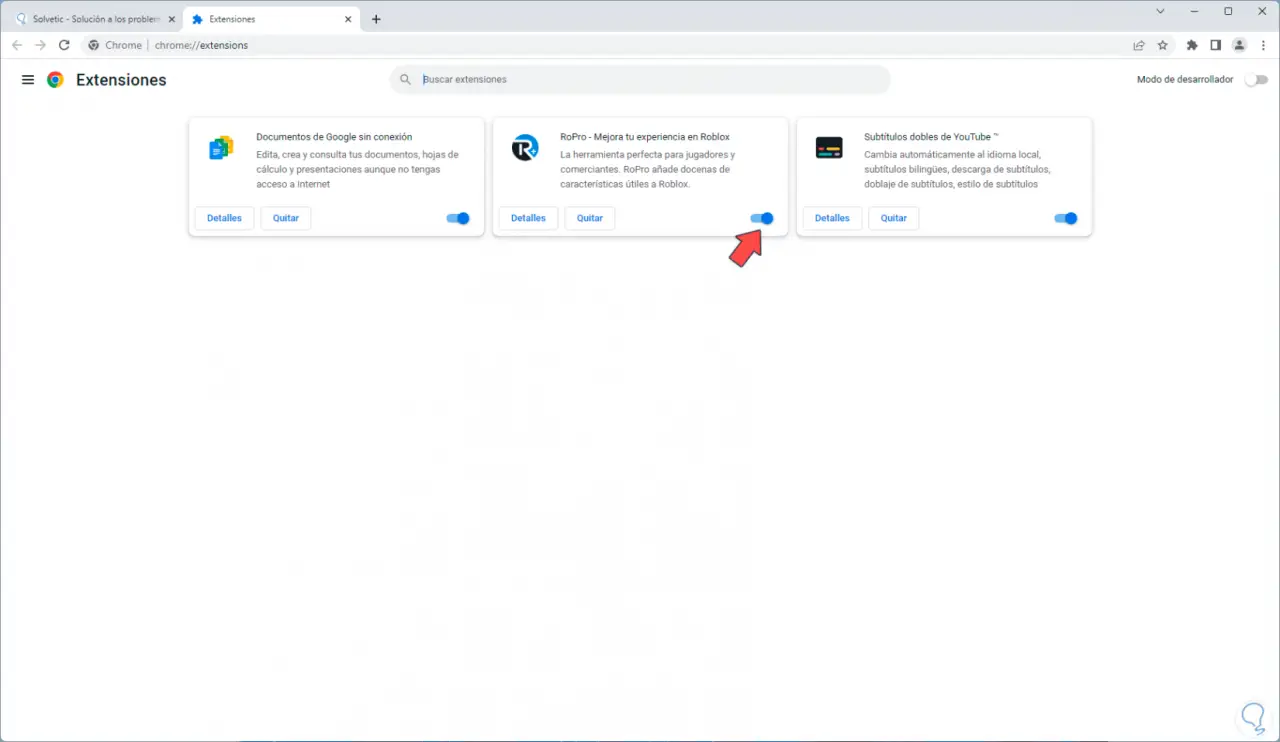Select the Extensiones browser tab
Viewport: 1280px width, 742px height.
tap(271, 19)
